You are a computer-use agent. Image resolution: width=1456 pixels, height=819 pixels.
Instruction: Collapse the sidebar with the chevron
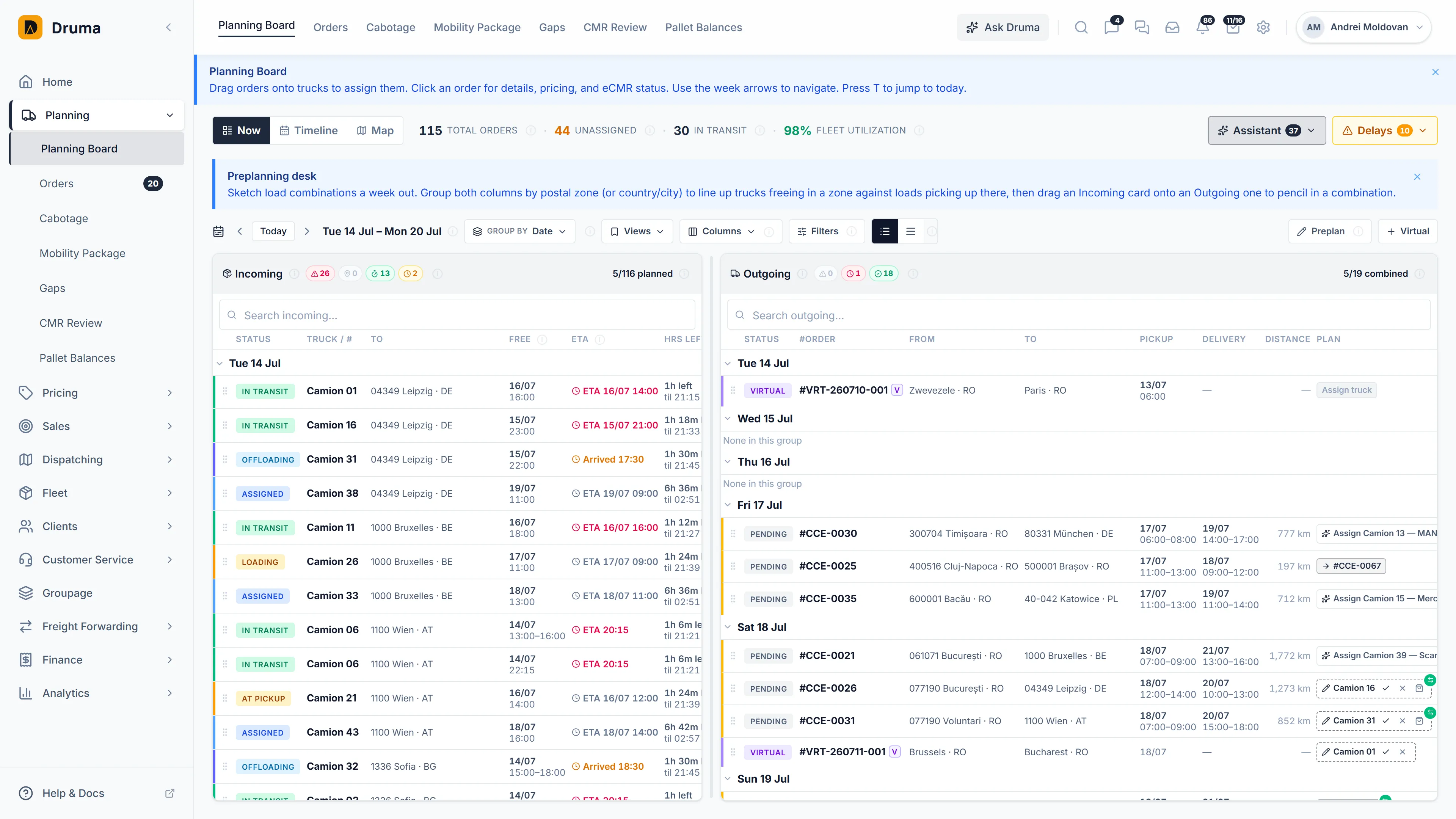[168, 27]
